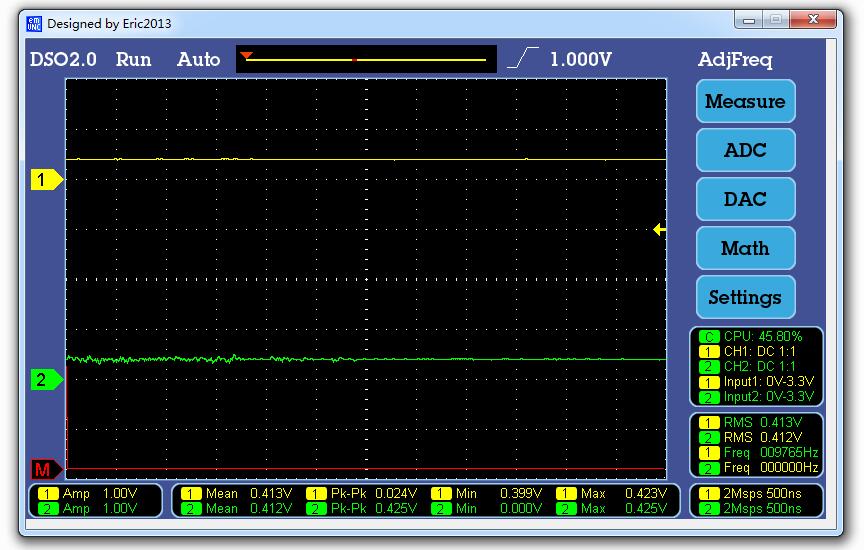Screen dimensions: 864x550
Task: Click the CPU 45.80% readout
Action: click(x=763, y=336)
